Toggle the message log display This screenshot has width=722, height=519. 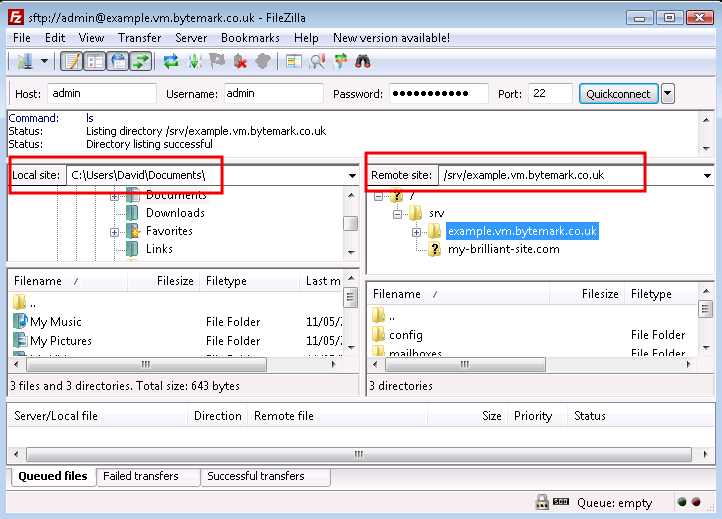click(x=72, y=61)
